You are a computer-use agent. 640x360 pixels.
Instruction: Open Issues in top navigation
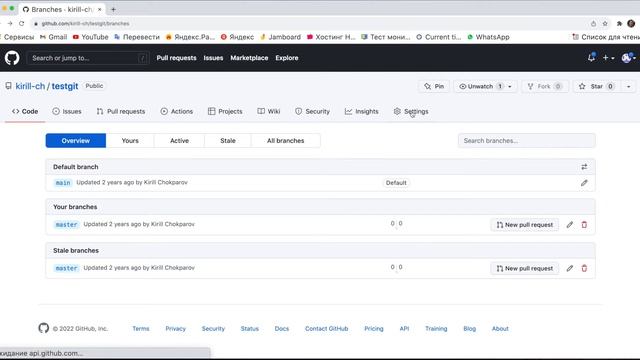[213, 58]
